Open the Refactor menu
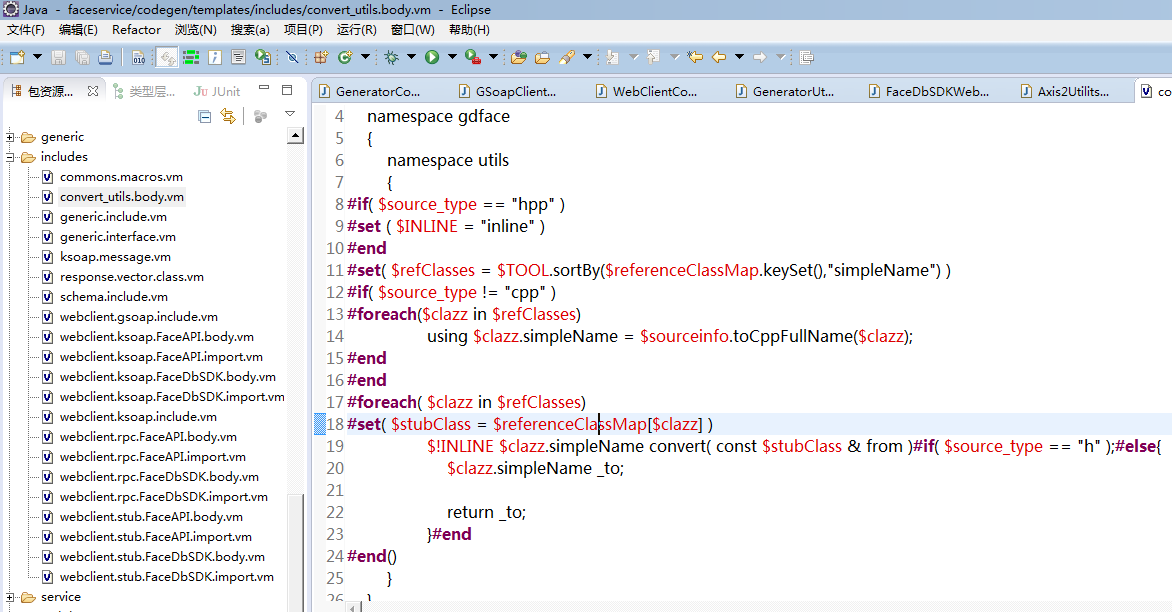Viewport: 1172px width, 612px height. click(136, 30)
